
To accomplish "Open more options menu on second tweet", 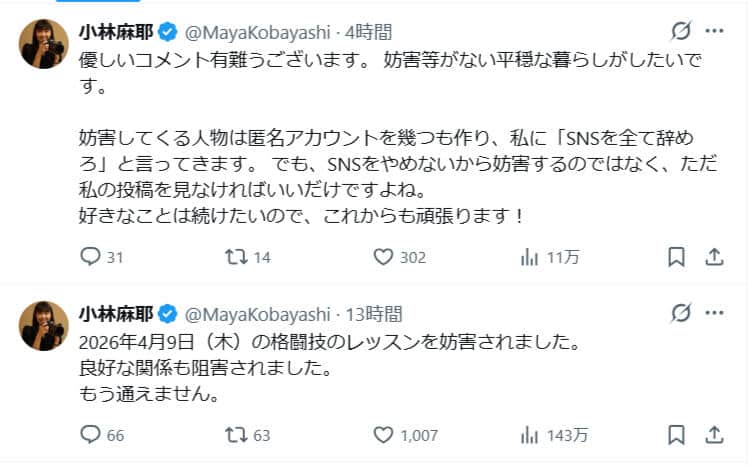I will click(714, 314).
